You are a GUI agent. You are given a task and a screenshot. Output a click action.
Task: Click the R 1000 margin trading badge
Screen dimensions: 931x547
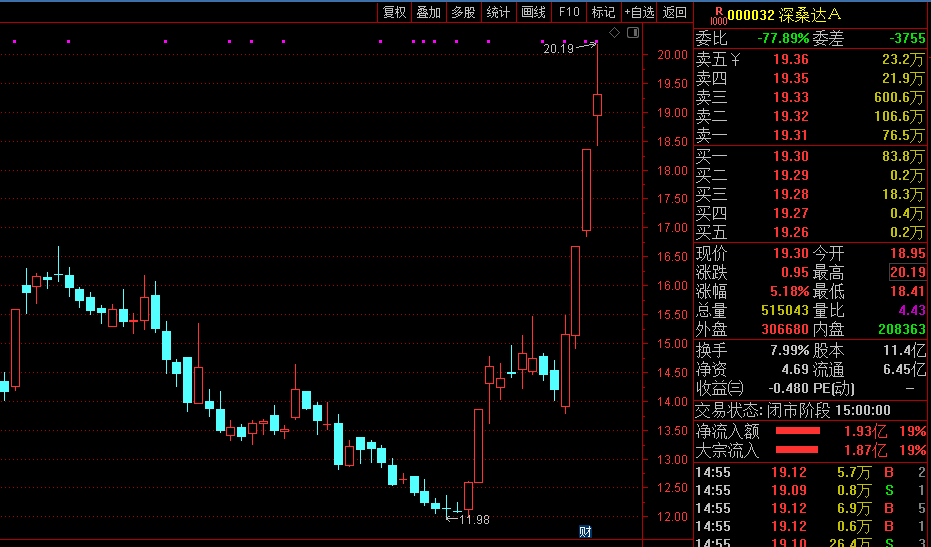[718, 15]
